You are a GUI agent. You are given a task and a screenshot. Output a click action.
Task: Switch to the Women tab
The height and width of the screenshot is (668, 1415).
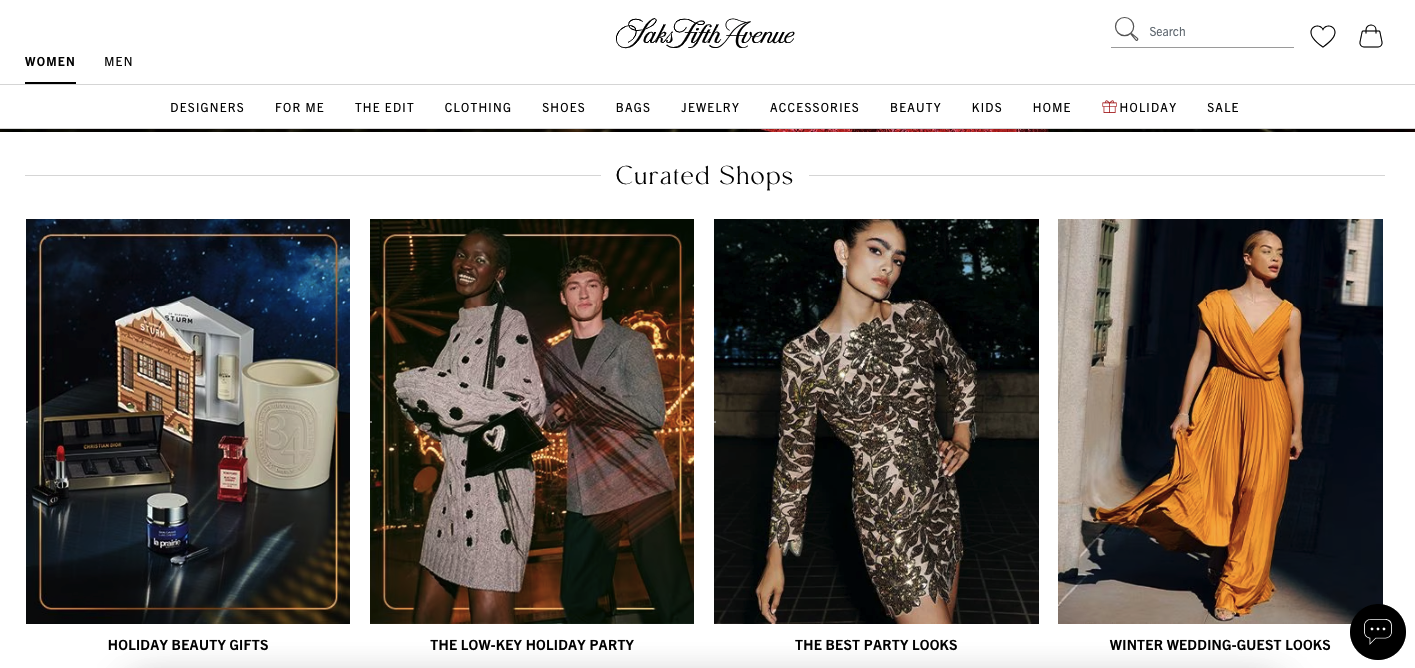pos(50,62)
